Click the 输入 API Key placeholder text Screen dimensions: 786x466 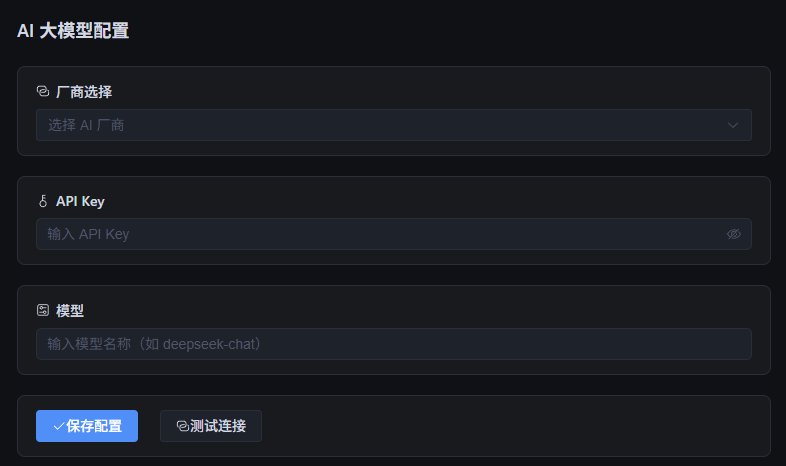tap(88, 234)
